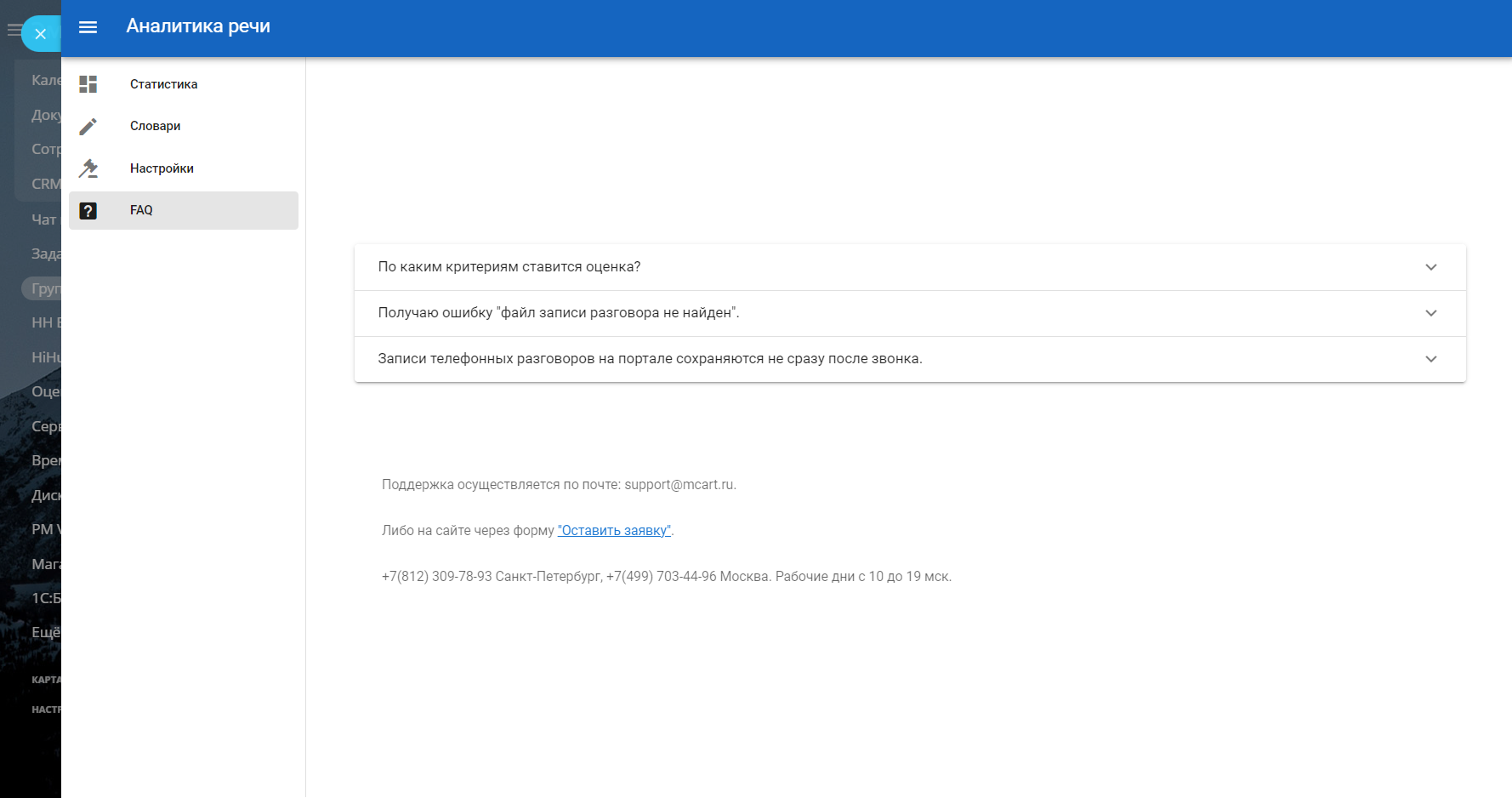Expand chevron for "Записи телефонных разговоров" question
The image size is (1512, 798).
click(x=1431, y=359)
